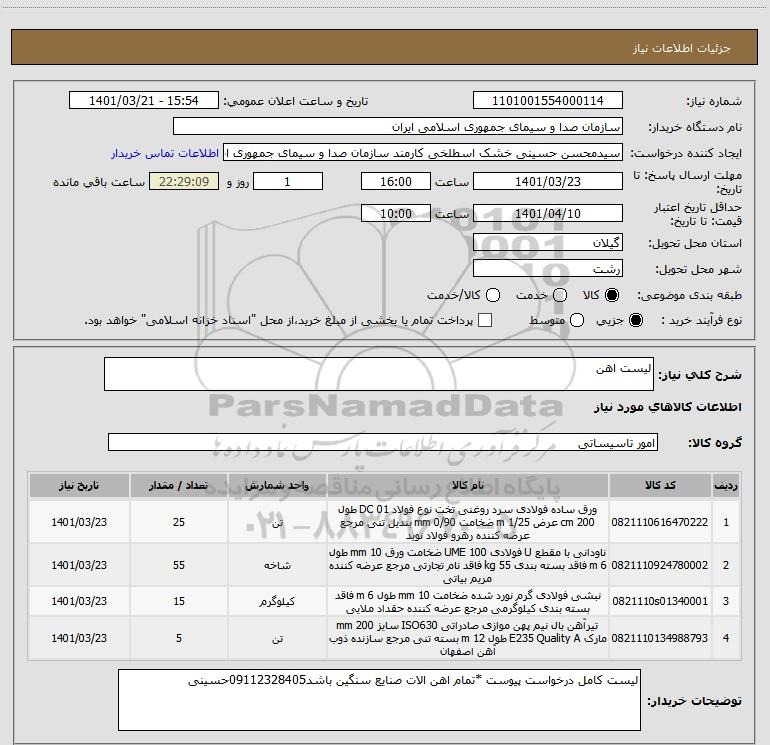Click the validity time field 10:00

[396, 213]
